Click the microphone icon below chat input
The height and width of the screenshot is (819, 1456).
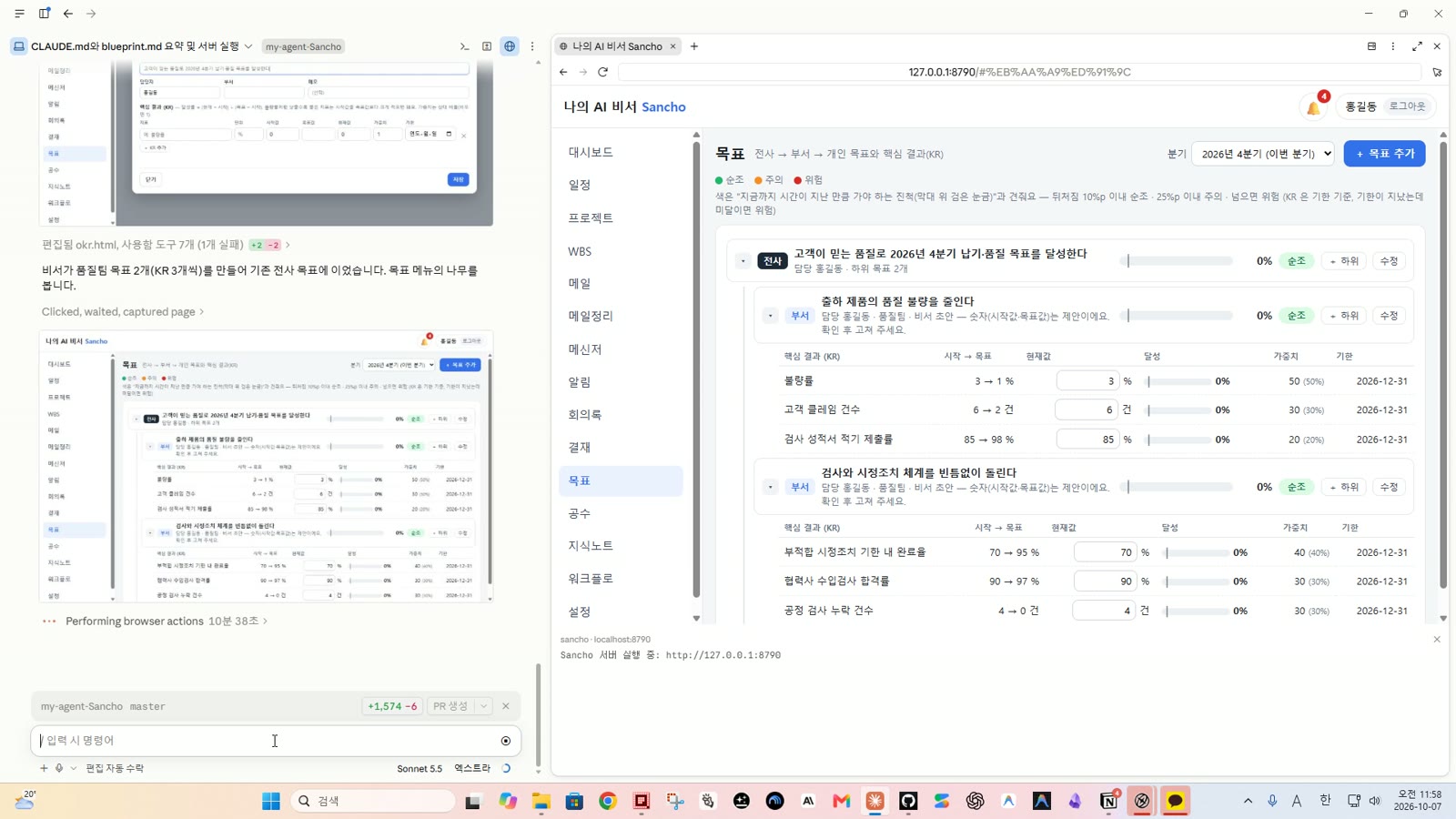click(59, 768)
